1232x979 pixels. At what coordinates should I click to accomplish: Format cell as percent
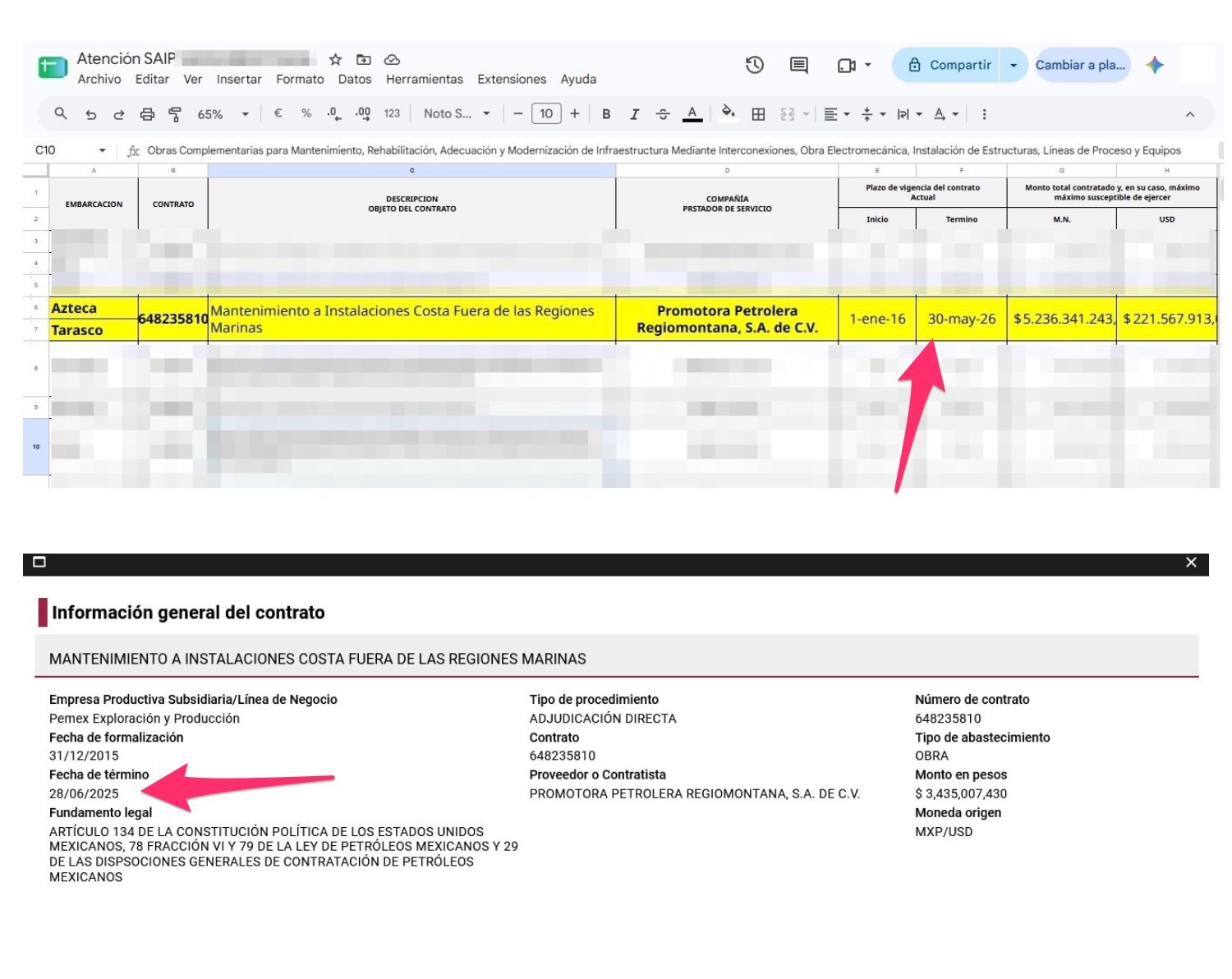(306, 113)
